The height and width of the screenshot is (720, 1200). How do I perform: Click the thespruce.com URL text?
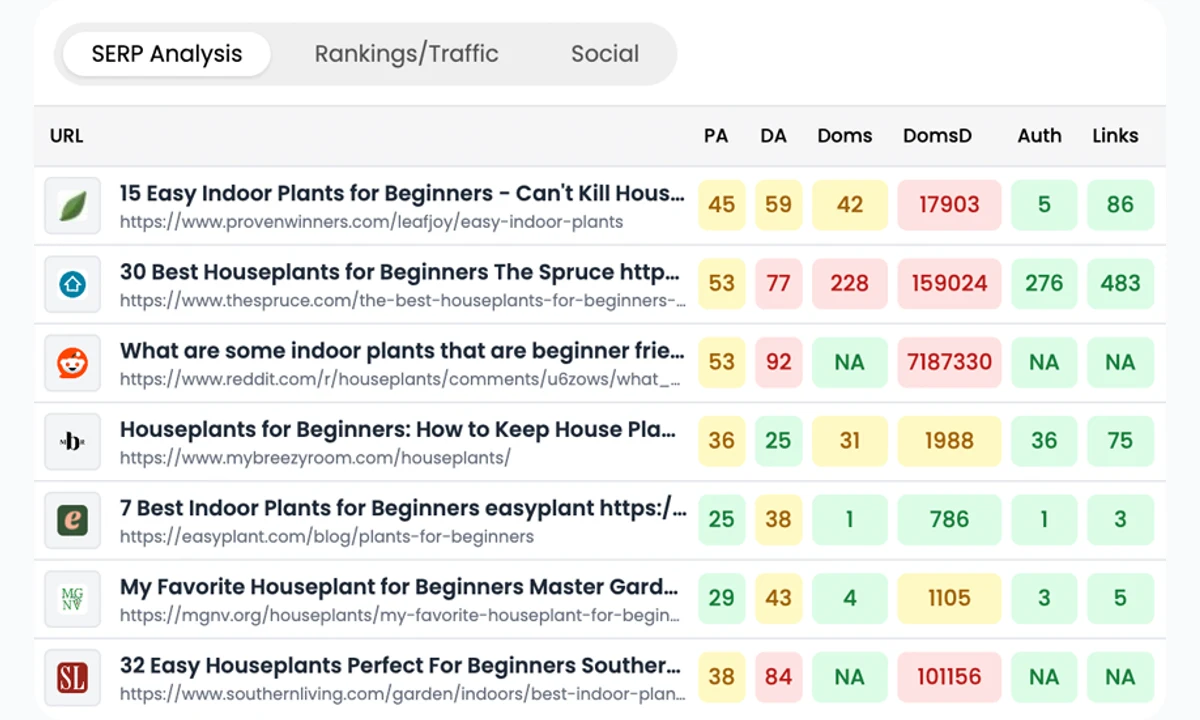pos(403,301)
